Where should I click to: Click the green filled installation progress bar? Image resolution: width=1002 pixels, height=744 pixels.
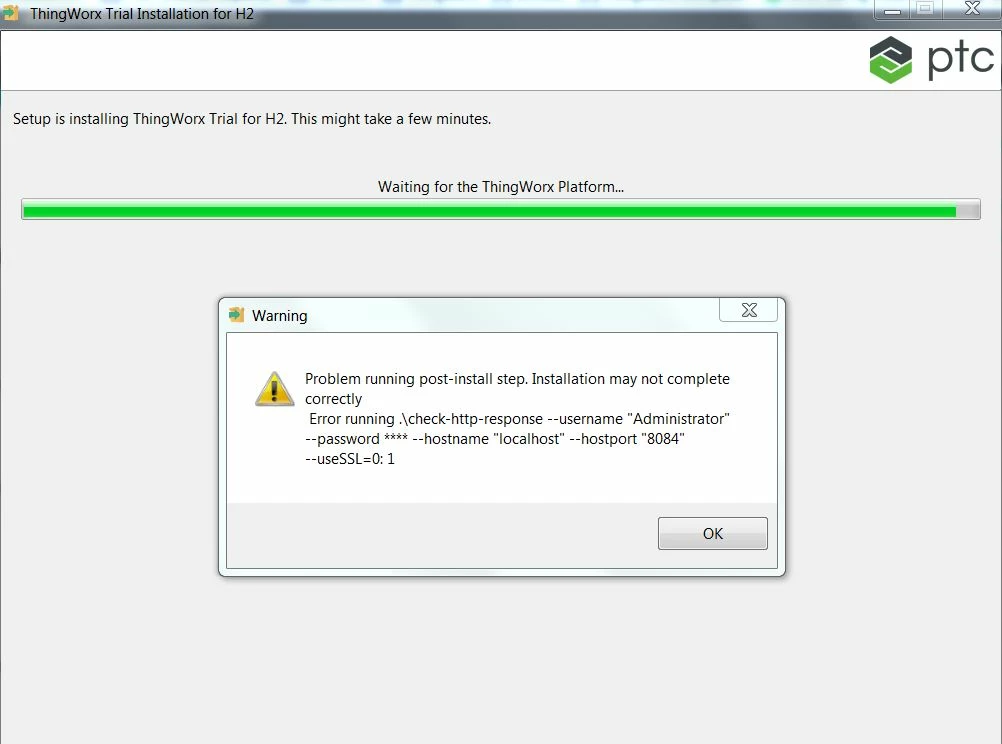[x=489, y=210]
